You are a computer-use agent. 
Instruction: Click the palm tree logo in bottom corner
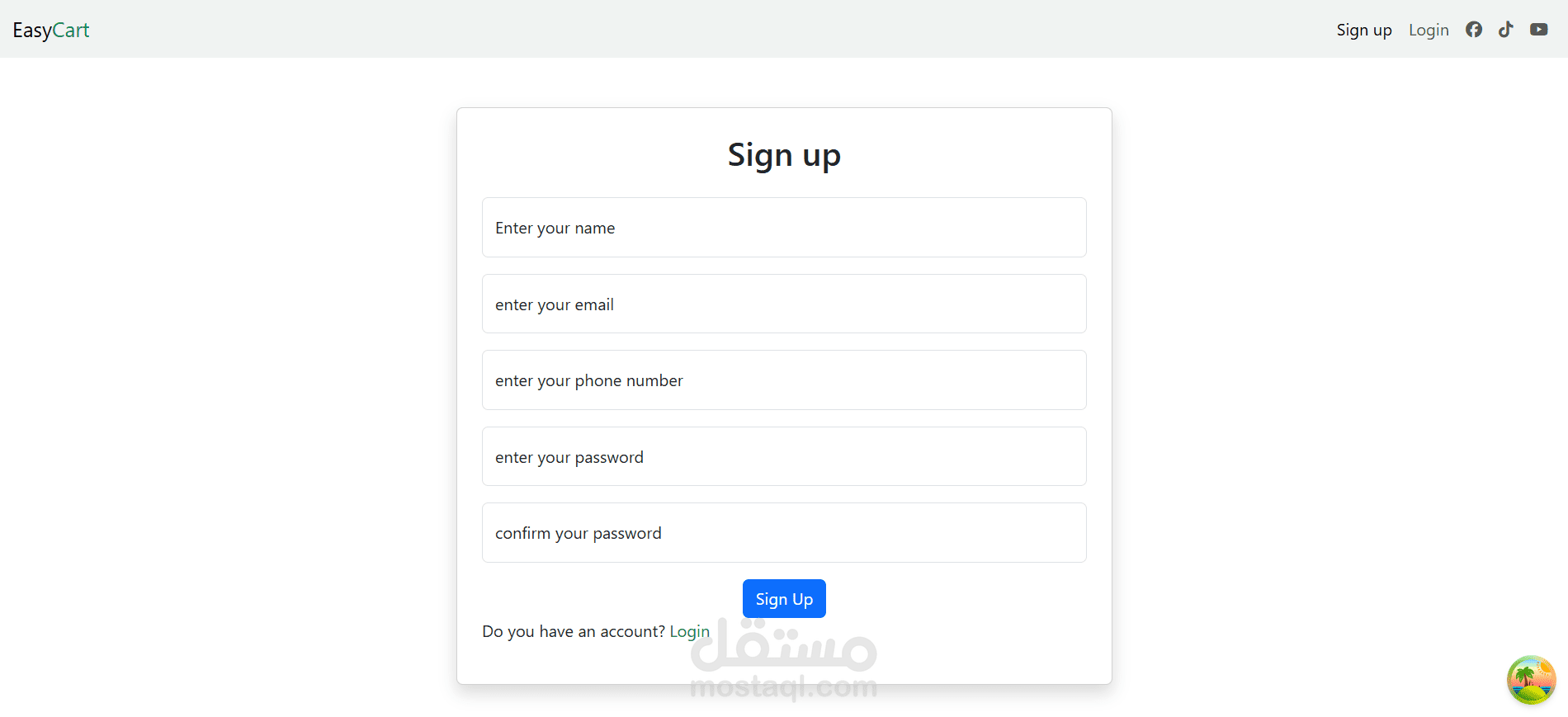pyautogui.click(x=1531, y=680)
